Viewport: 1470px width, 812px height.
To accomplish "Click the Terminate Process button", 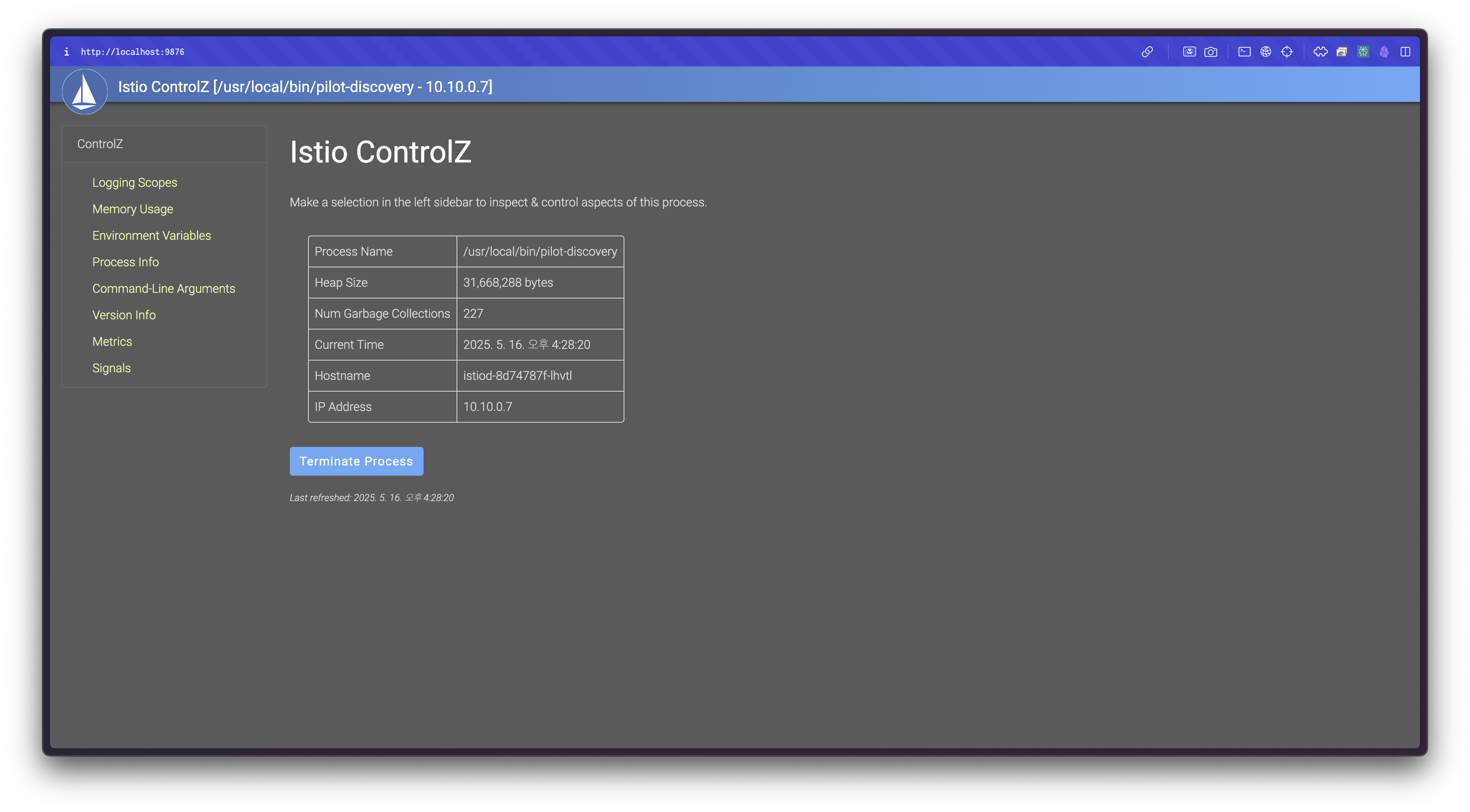I will pyautogui.click(x=356, y=461).
